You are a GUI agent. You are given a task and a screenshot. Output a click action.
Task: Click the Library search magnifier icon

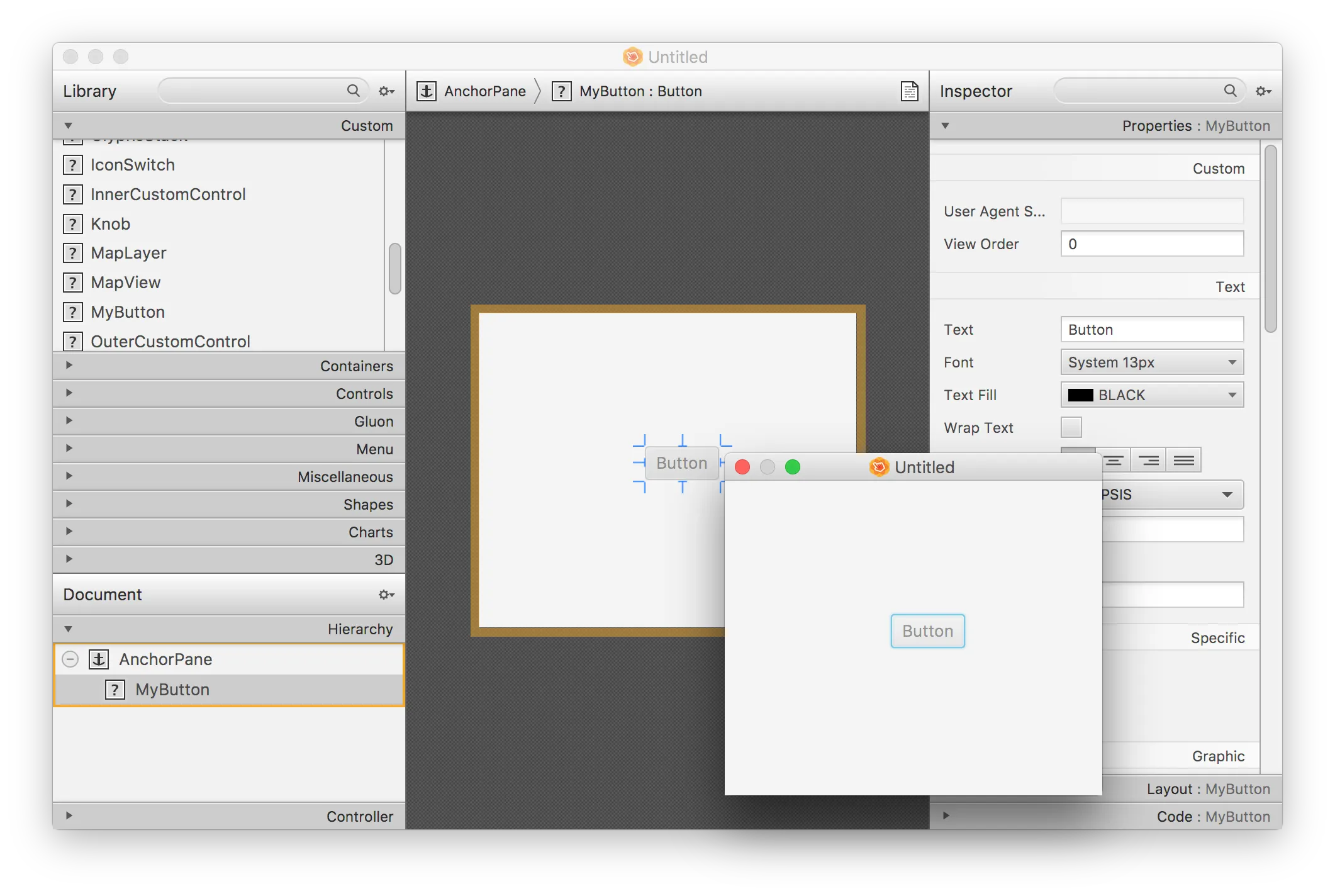(354, 91)
